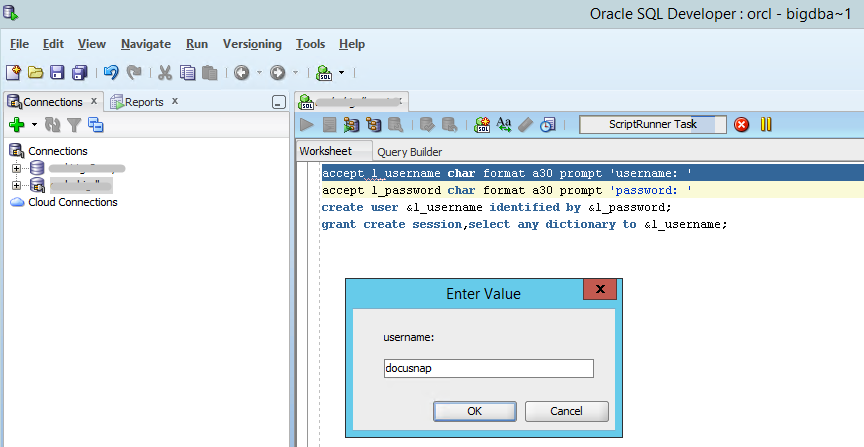
Task: Open the Tools menu
Action: pyautogui.click(x=310, y=44)
